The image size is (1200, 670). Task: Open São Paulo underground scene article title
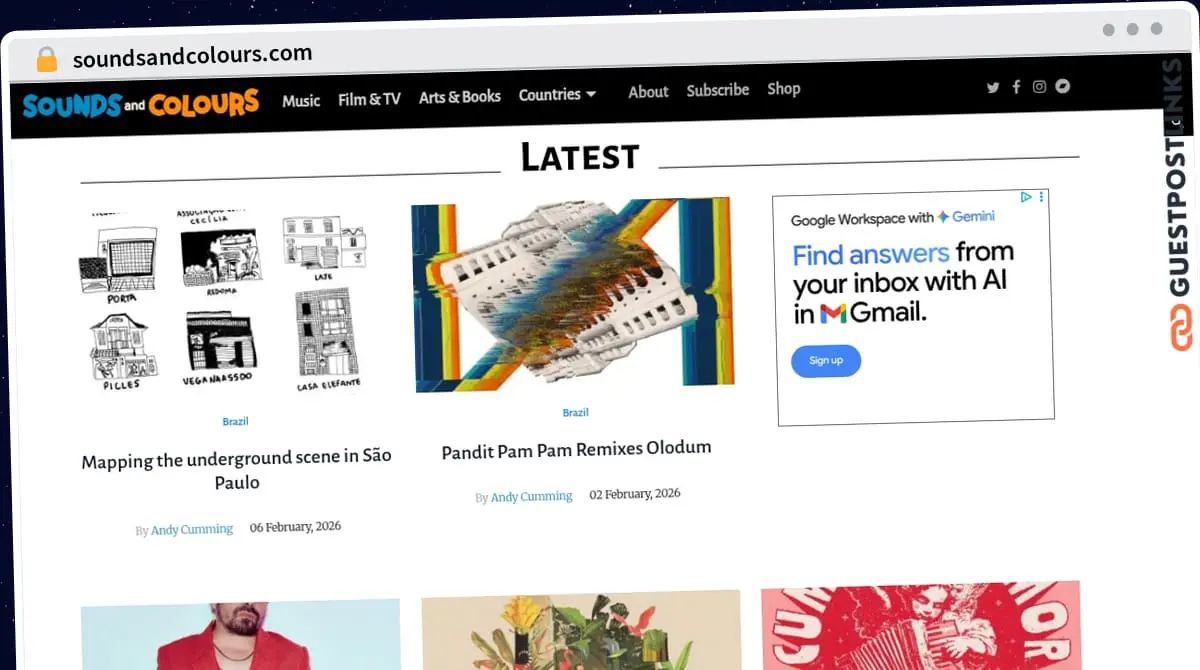(x=236, y=469)
